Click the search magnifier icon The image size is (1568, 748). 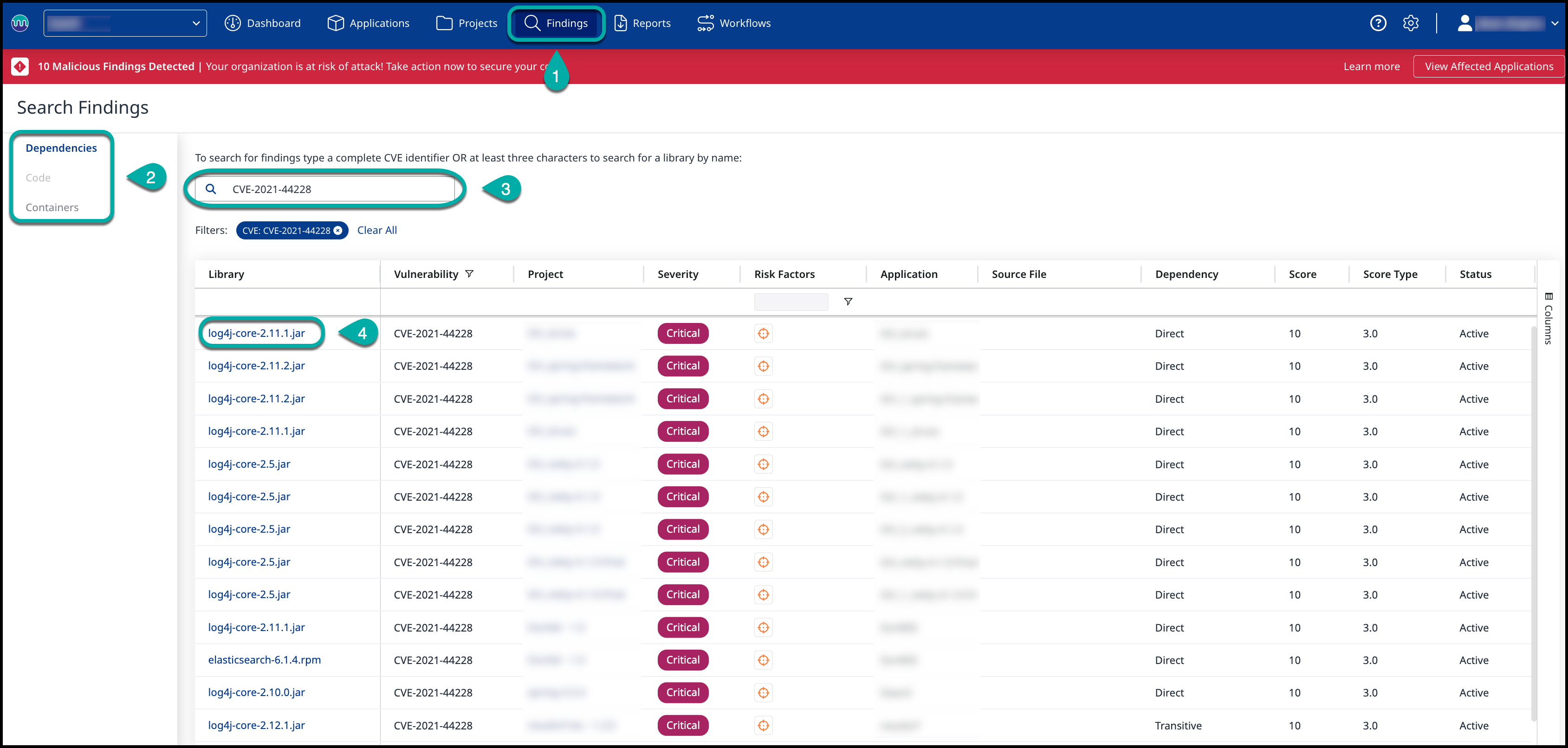click(211, 189)
